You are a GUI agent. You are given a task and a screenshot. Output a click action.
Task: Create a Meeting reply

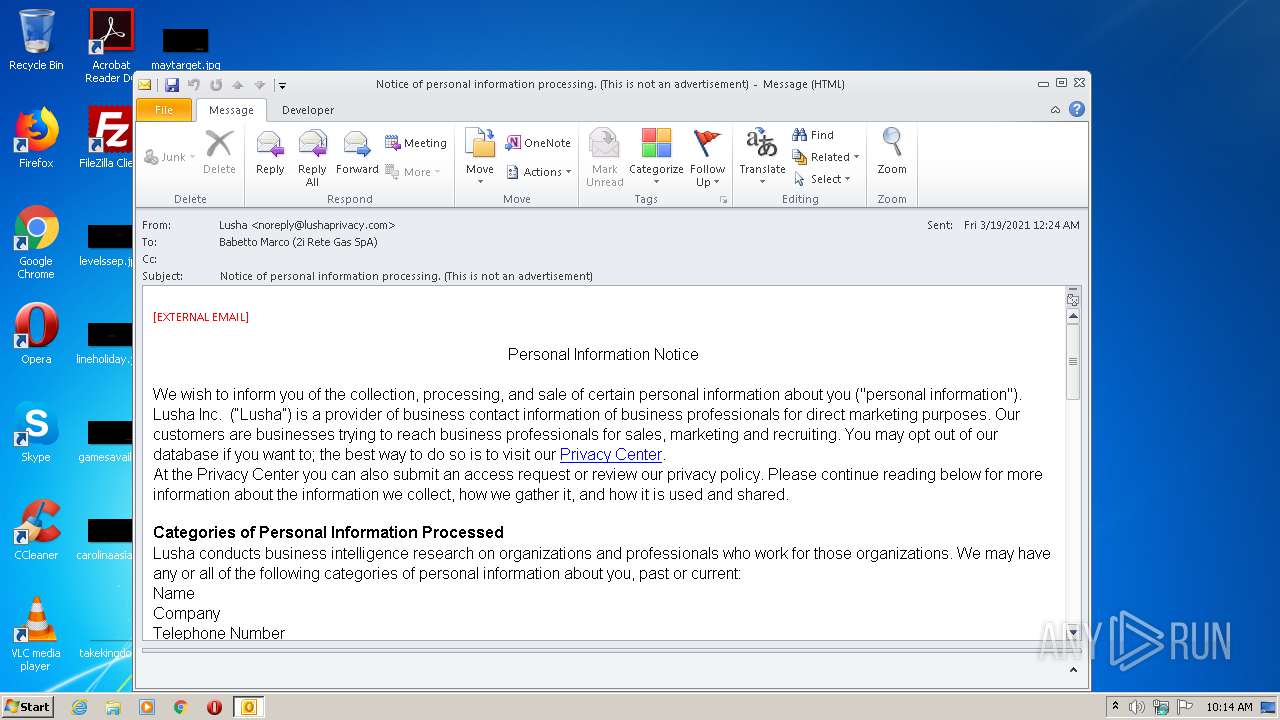pyautogui.click(x=416, y=143)
